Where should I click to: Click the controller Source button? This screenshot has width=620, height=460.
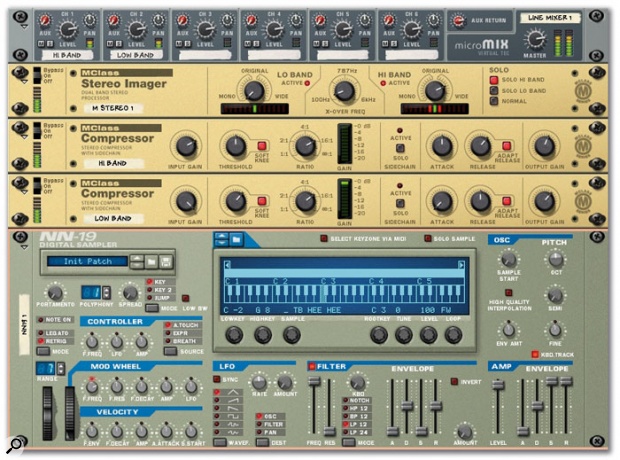pos(171,351)
